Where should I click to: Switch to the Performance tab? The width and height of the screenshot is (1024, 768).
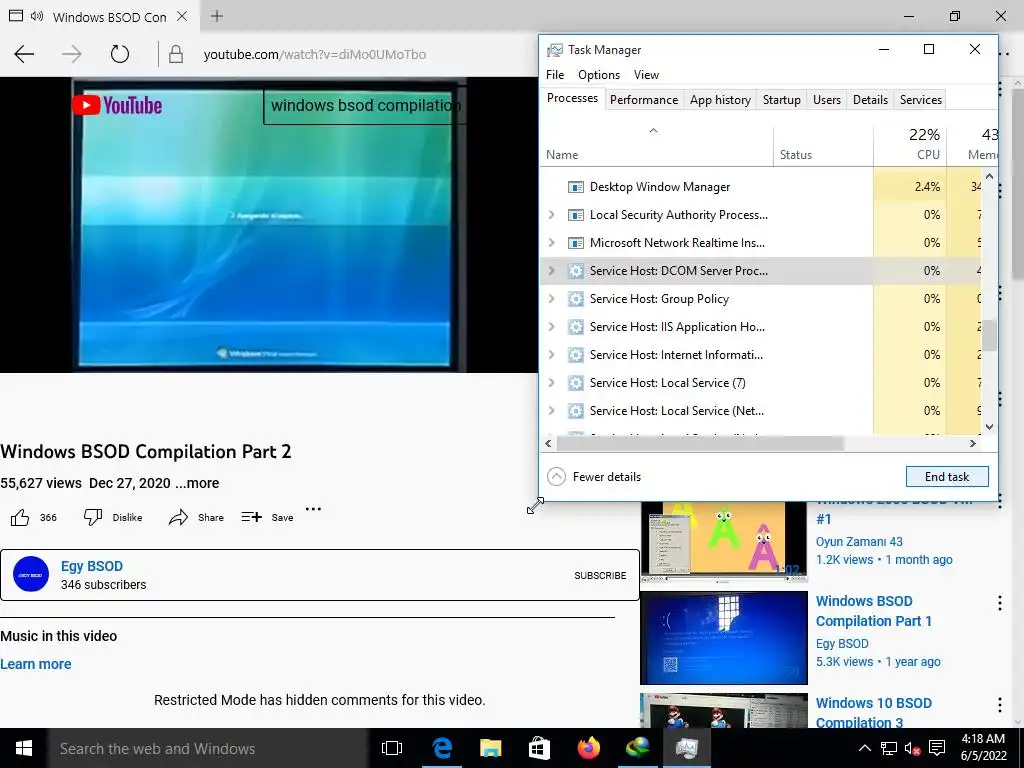point(644,100)
